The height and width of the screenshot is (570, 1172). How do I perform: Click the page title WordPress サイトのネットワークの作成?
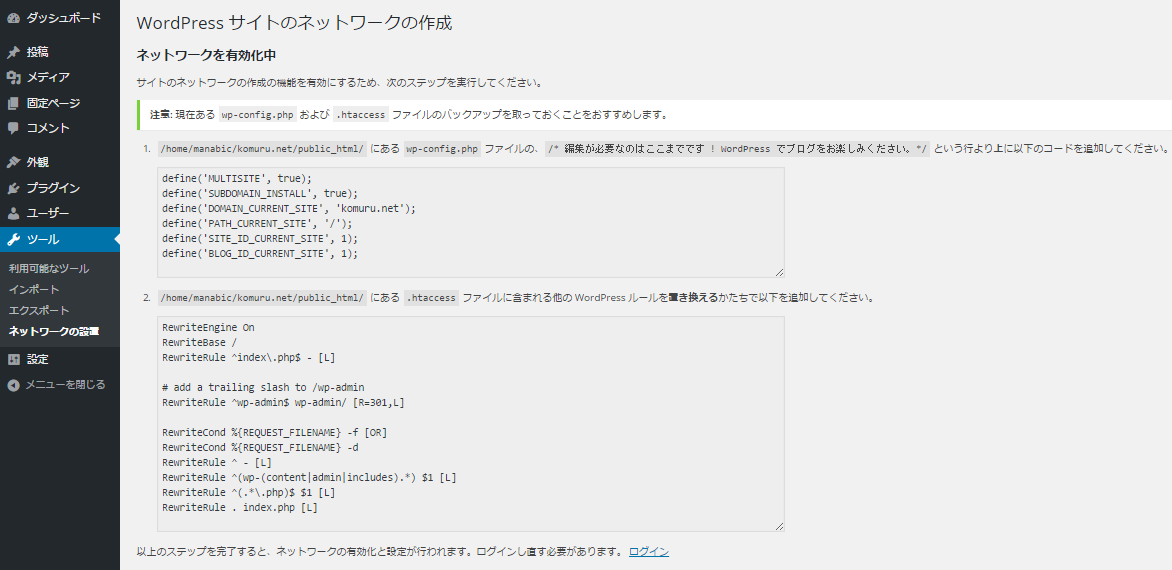[x=294, y=22]
